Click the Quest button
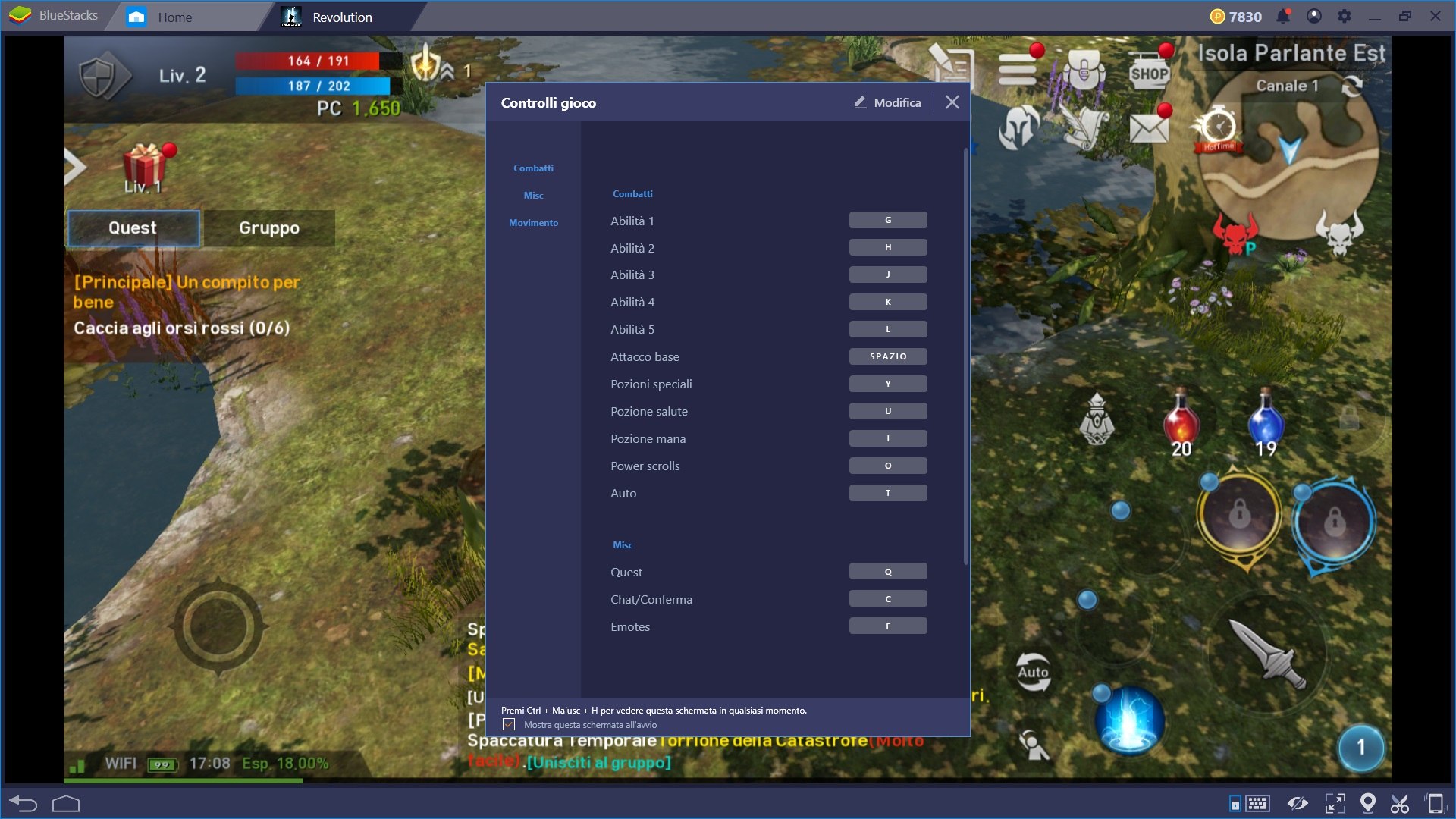The image size is (1456, 819). tap(133, 227)
